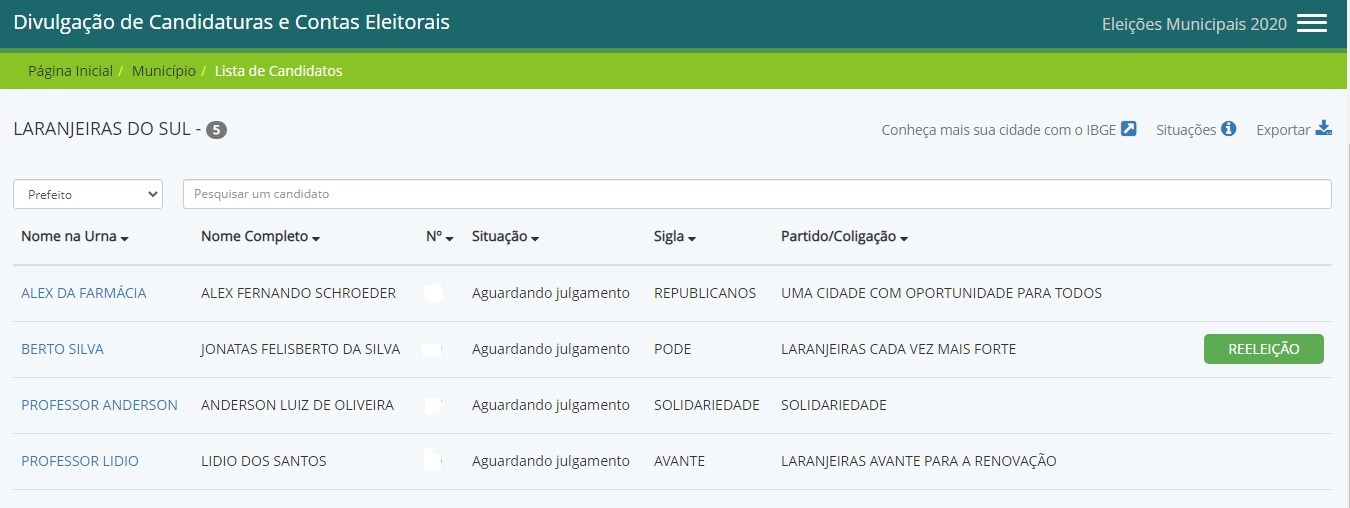Open candidate BERTO SILVA
This screenshot has width=1350, height=508.
[62, 349]
